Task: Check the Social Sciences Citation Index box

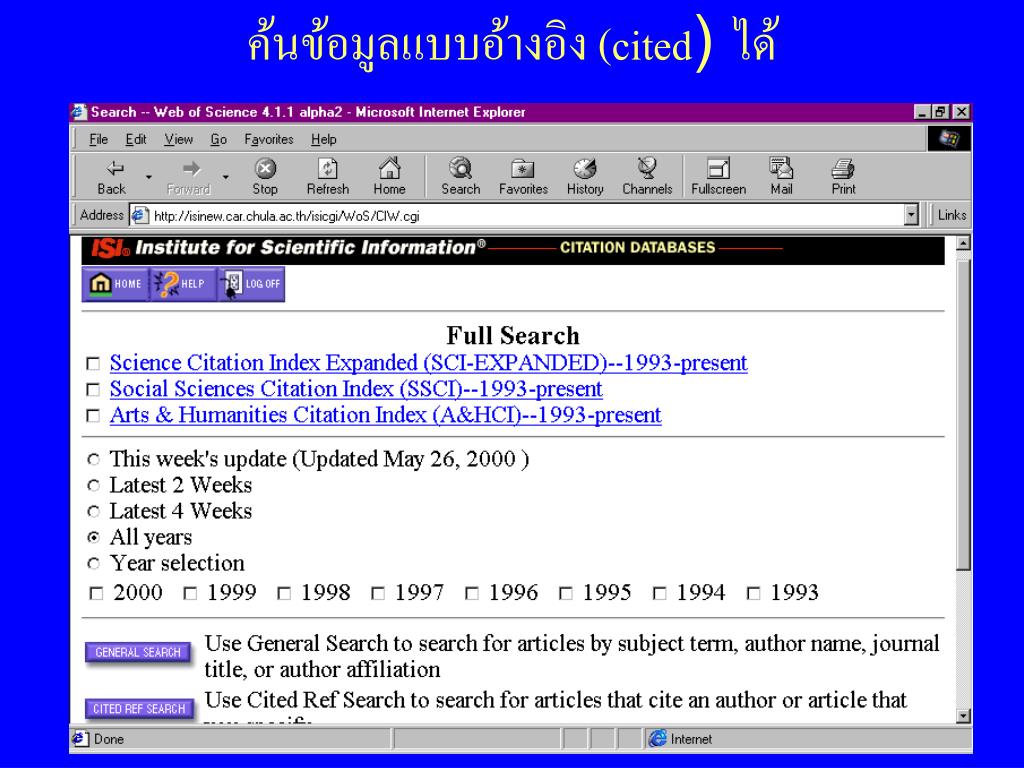Action: click(93, 390)
